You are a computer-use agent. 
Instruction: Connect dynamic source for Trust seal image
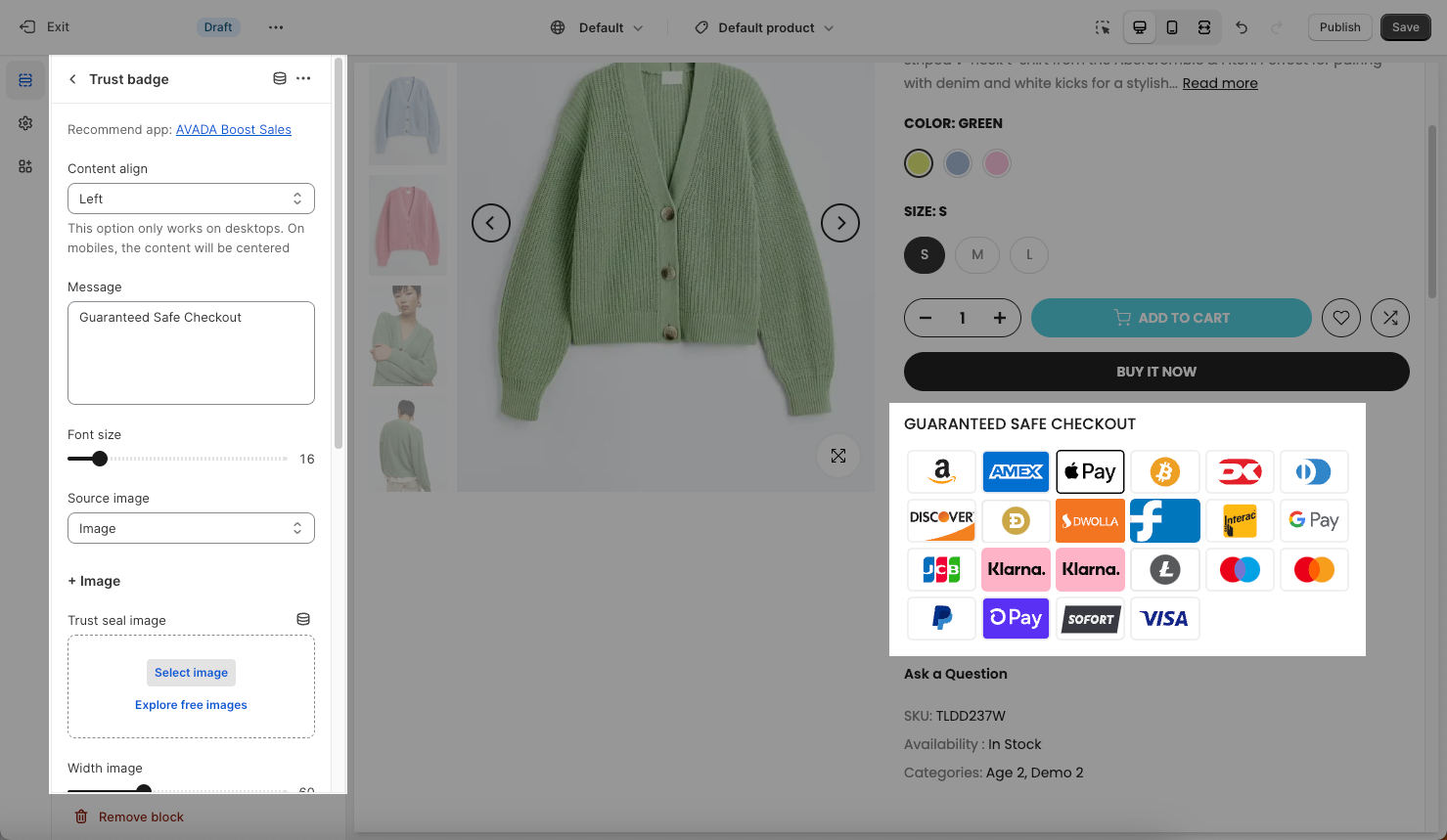tap(303, 619)
